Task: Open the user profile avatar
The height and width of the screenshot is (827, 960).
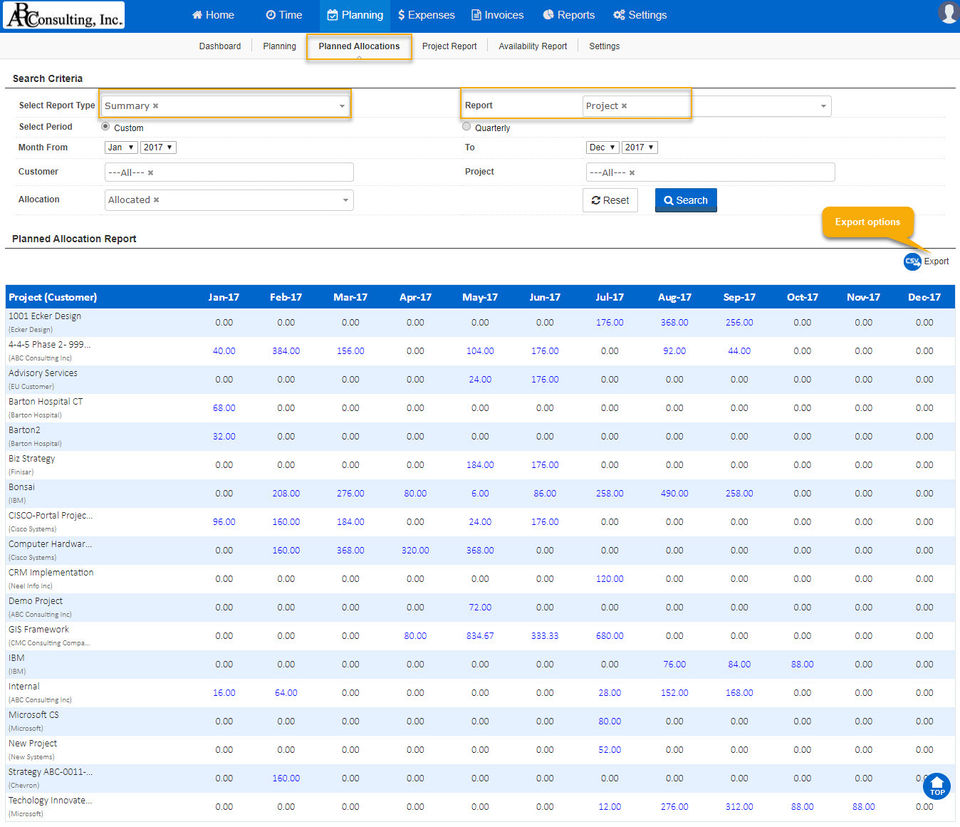Action: click(948, 13)
